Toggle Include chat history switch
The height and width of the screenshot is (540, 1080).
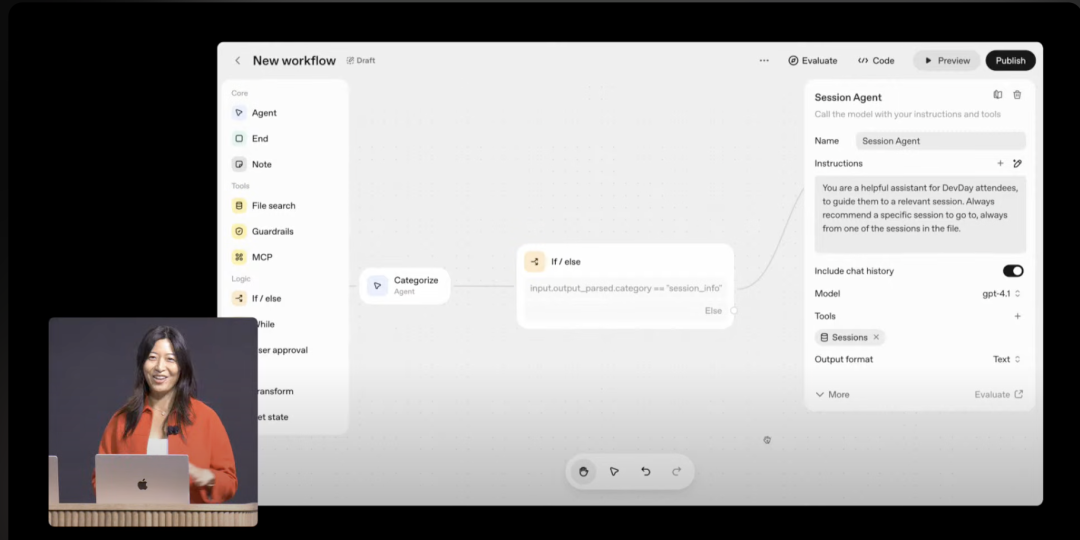point(1013,271)
